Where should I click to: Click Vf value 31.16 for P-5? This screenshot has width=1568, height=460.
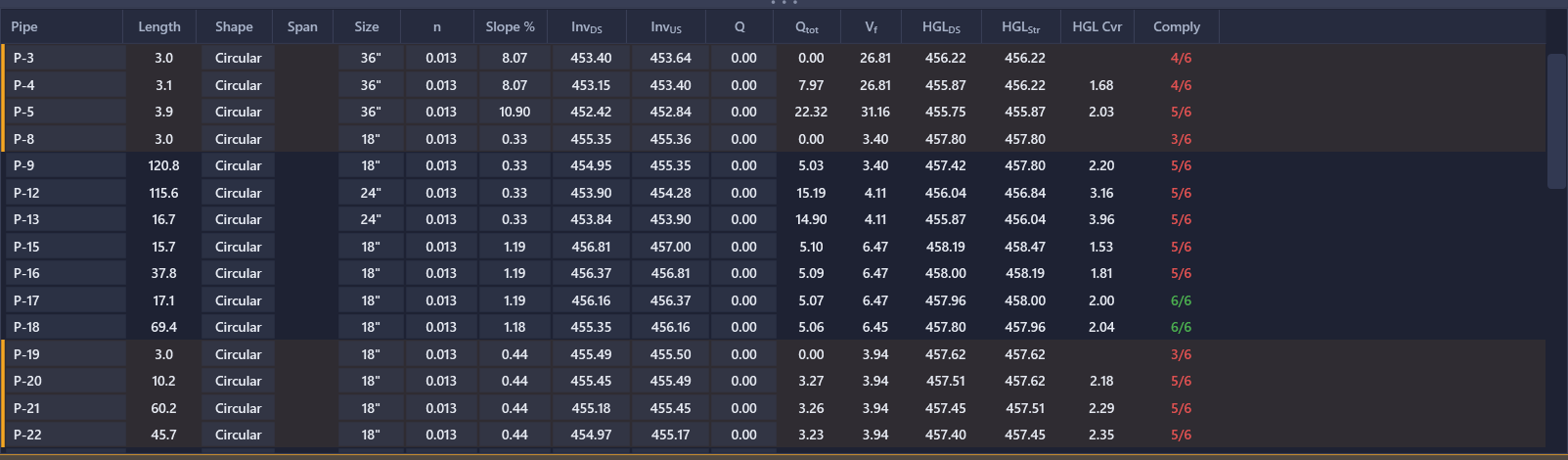(x=875, y=113)
